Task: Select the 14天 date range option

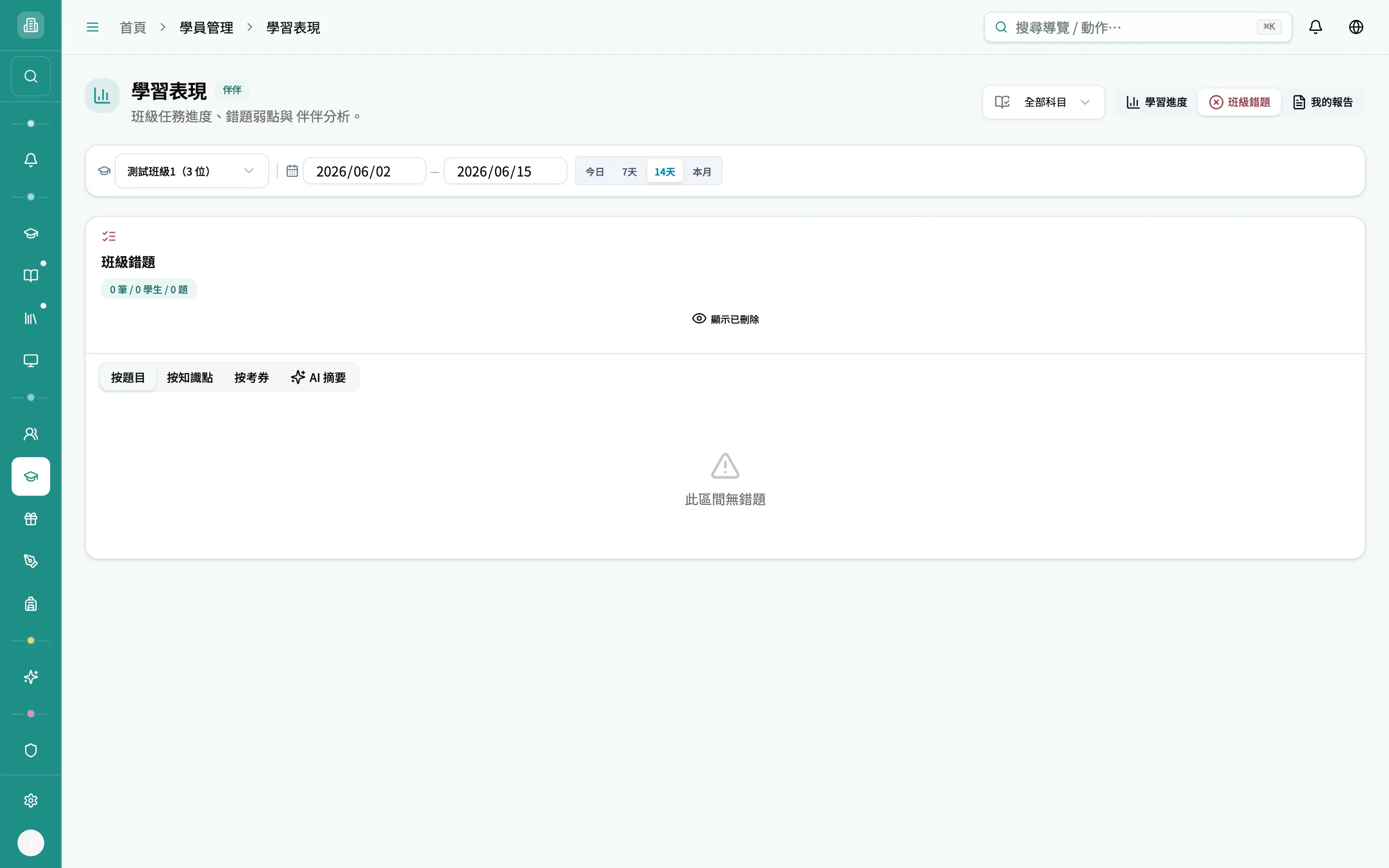Action: point(665,172)
